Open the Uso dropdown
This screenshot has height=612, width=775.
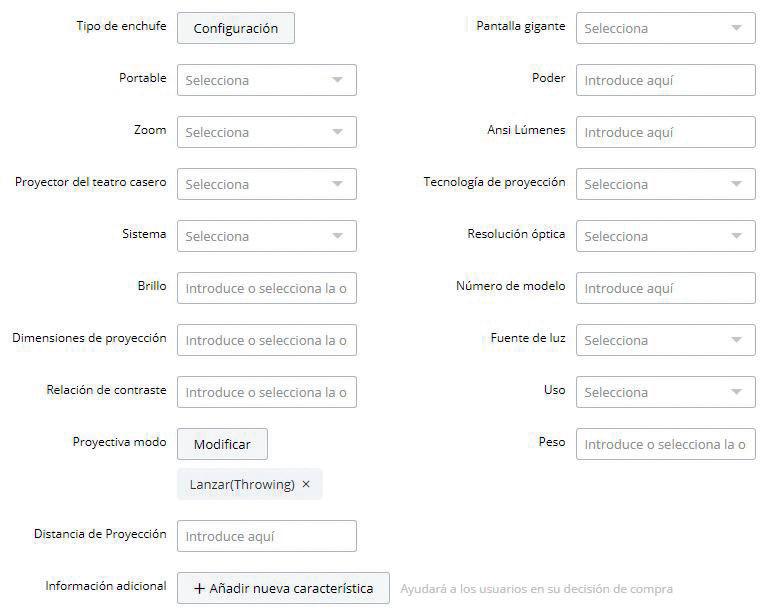coord(665,392)
